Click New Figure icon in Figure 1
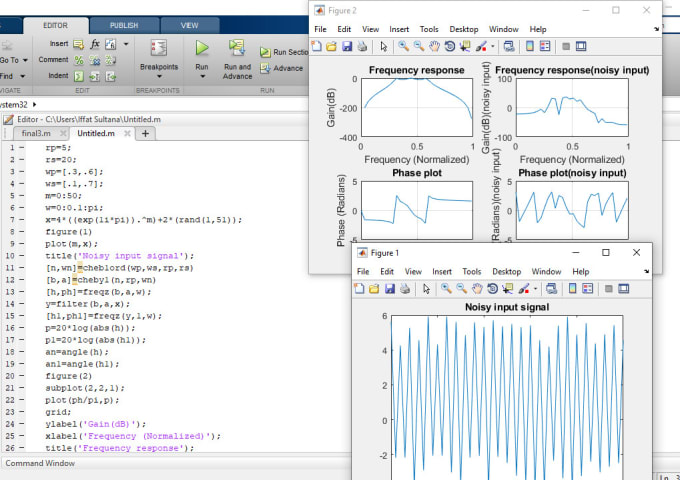Viewport: 680px width, 480px height. [359, 288]
